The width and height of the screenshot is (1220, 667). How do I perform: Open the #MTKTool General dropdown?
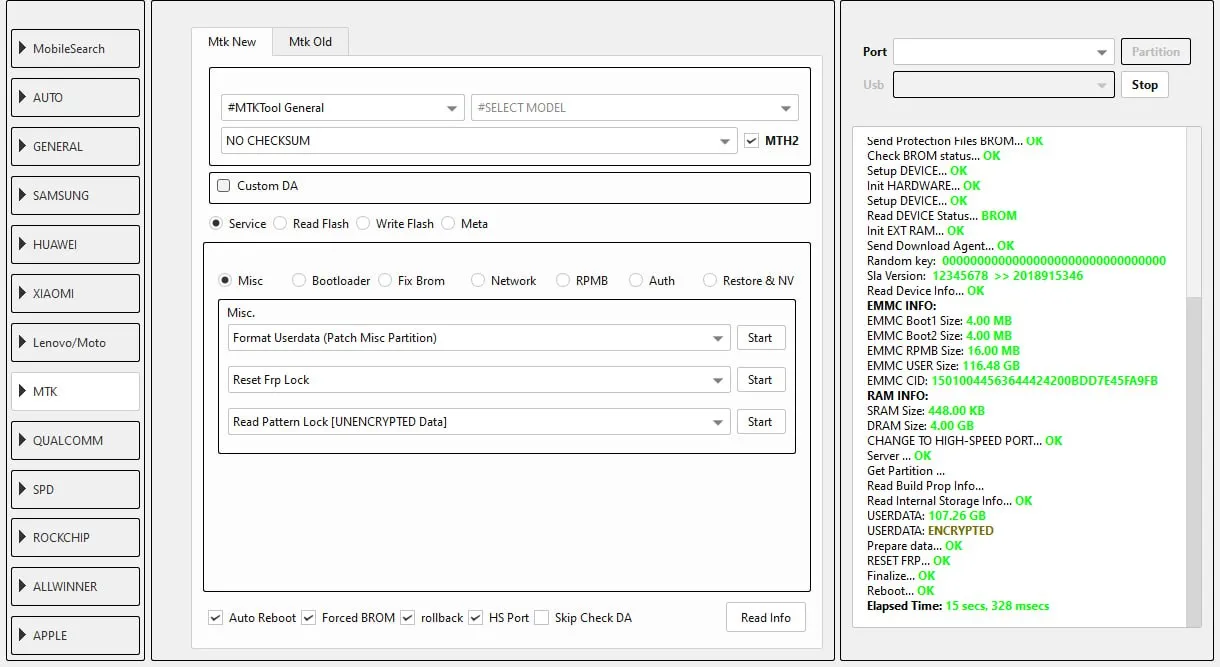(342, 108)
